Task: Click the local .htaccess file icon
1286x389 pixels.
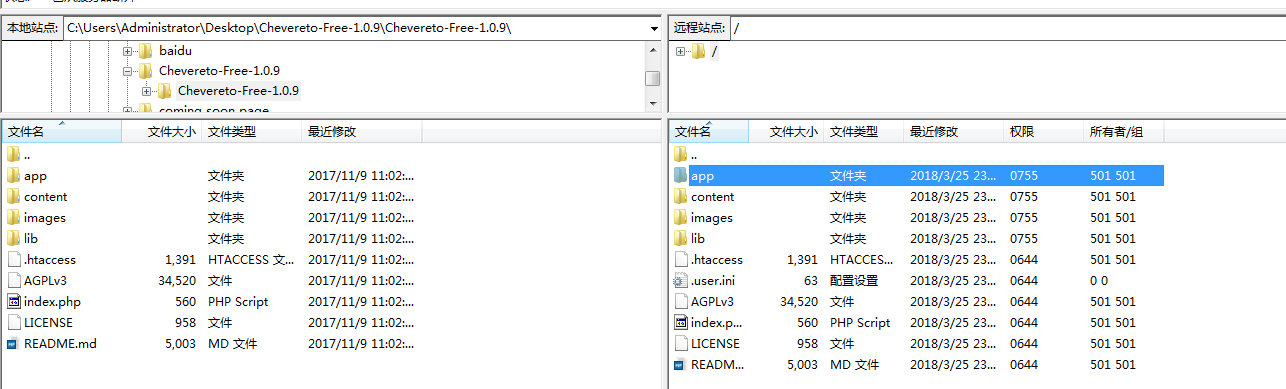Action: [x=14, y=259]
